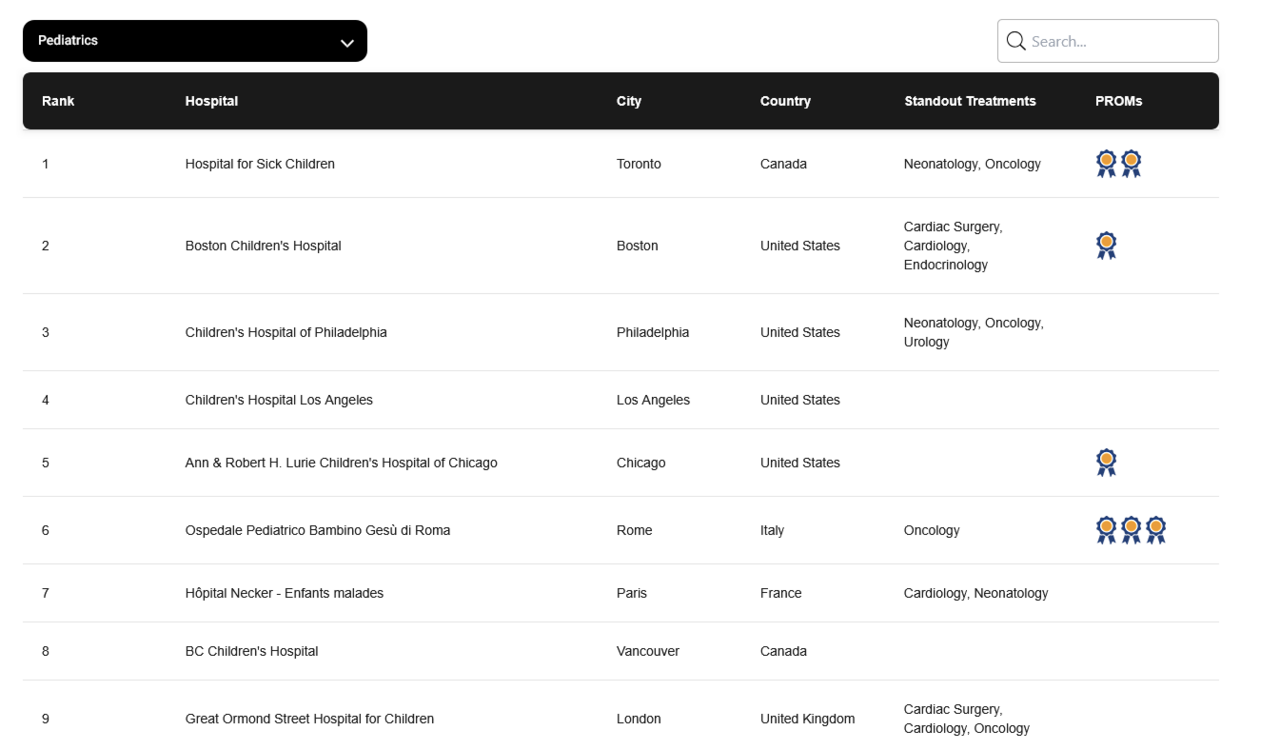This screenshot has width=1280, height=750.
Task: Click PROMs ribbon for Lurie Children's Hospital
Action: (x=1106, y=462)
